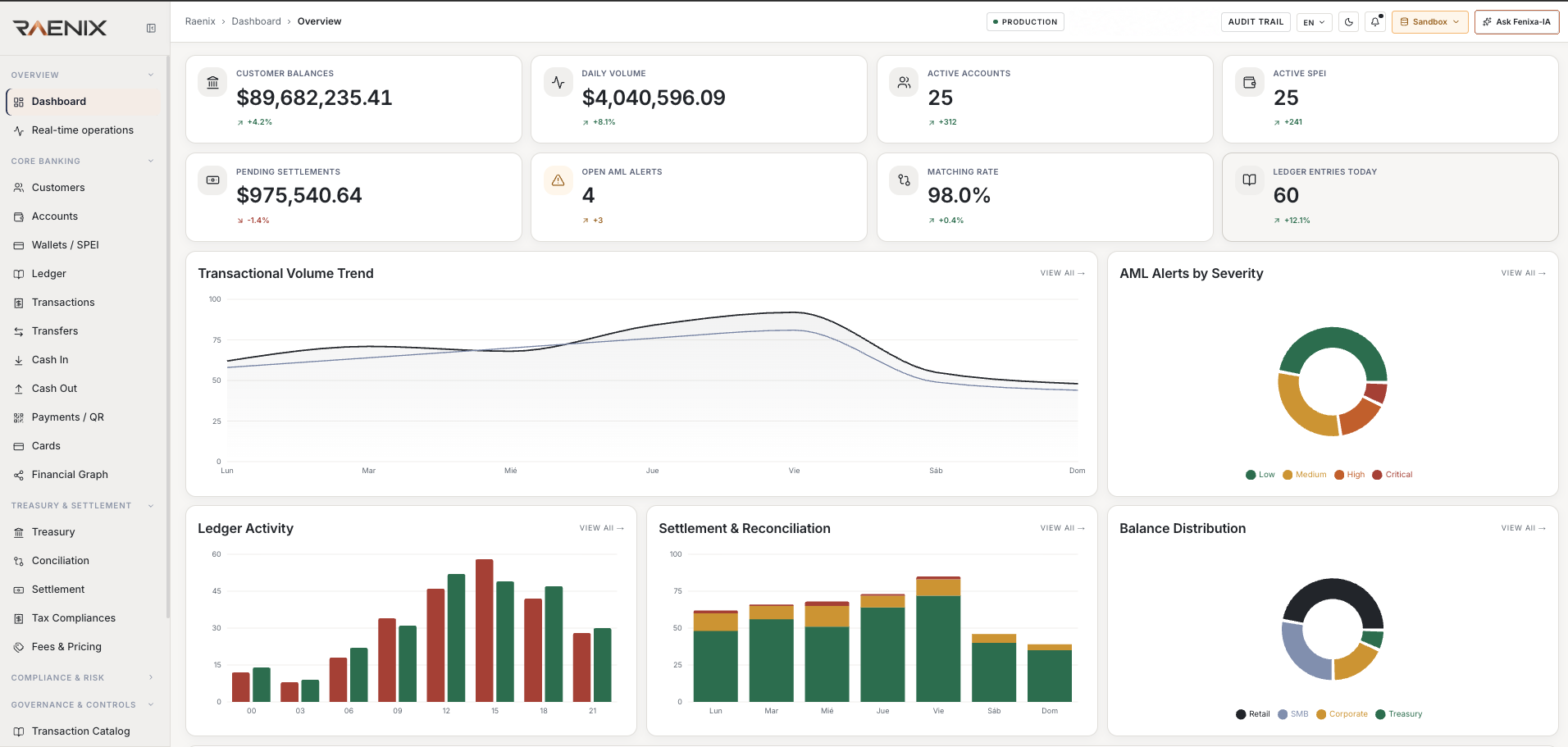Click the Cash Out upload icon
The width and height of the screenshot is (1568, 747).
pos(19,389)
